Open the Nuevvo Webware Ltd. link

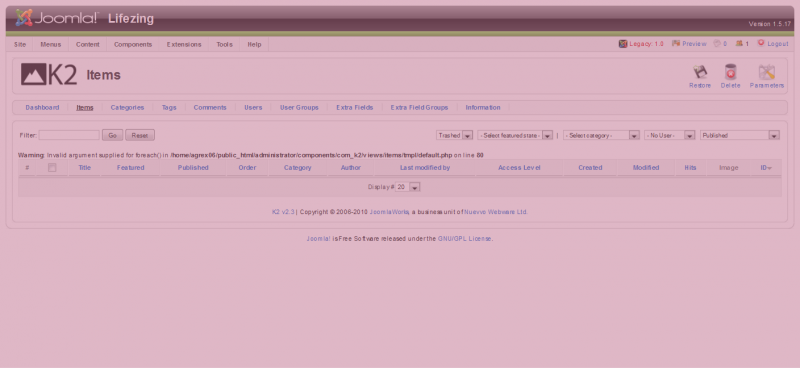496,212
